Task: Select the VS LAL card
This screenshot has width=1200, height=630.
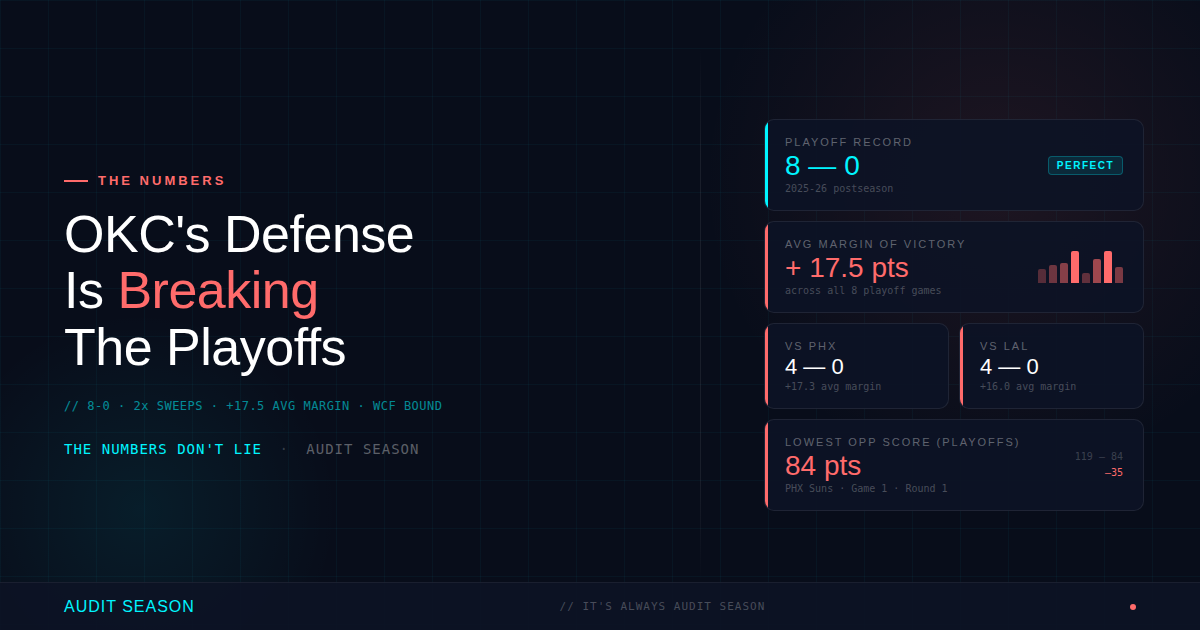Action: [x=1051, y=366]
